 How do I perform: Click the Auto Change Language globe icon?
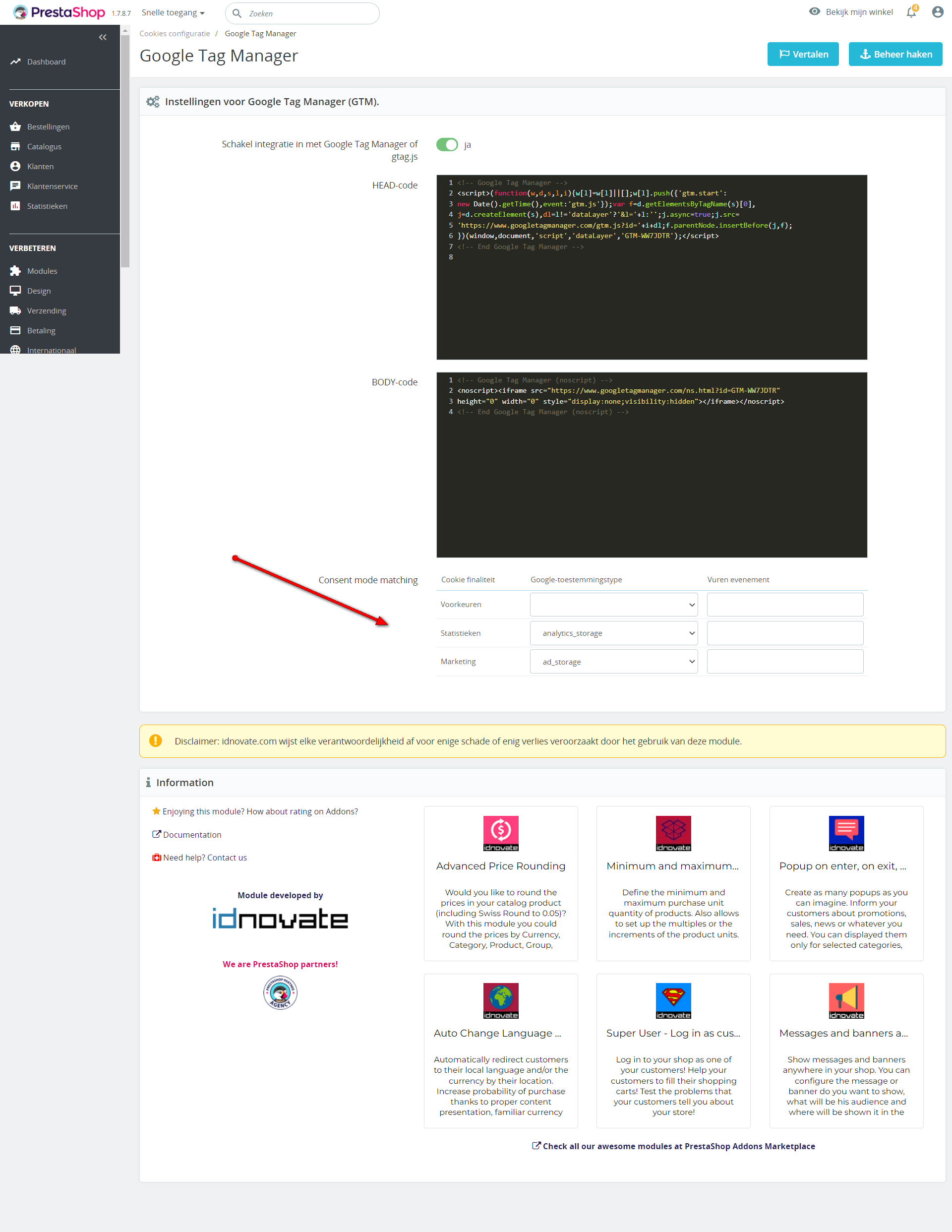pos(500,1000)
